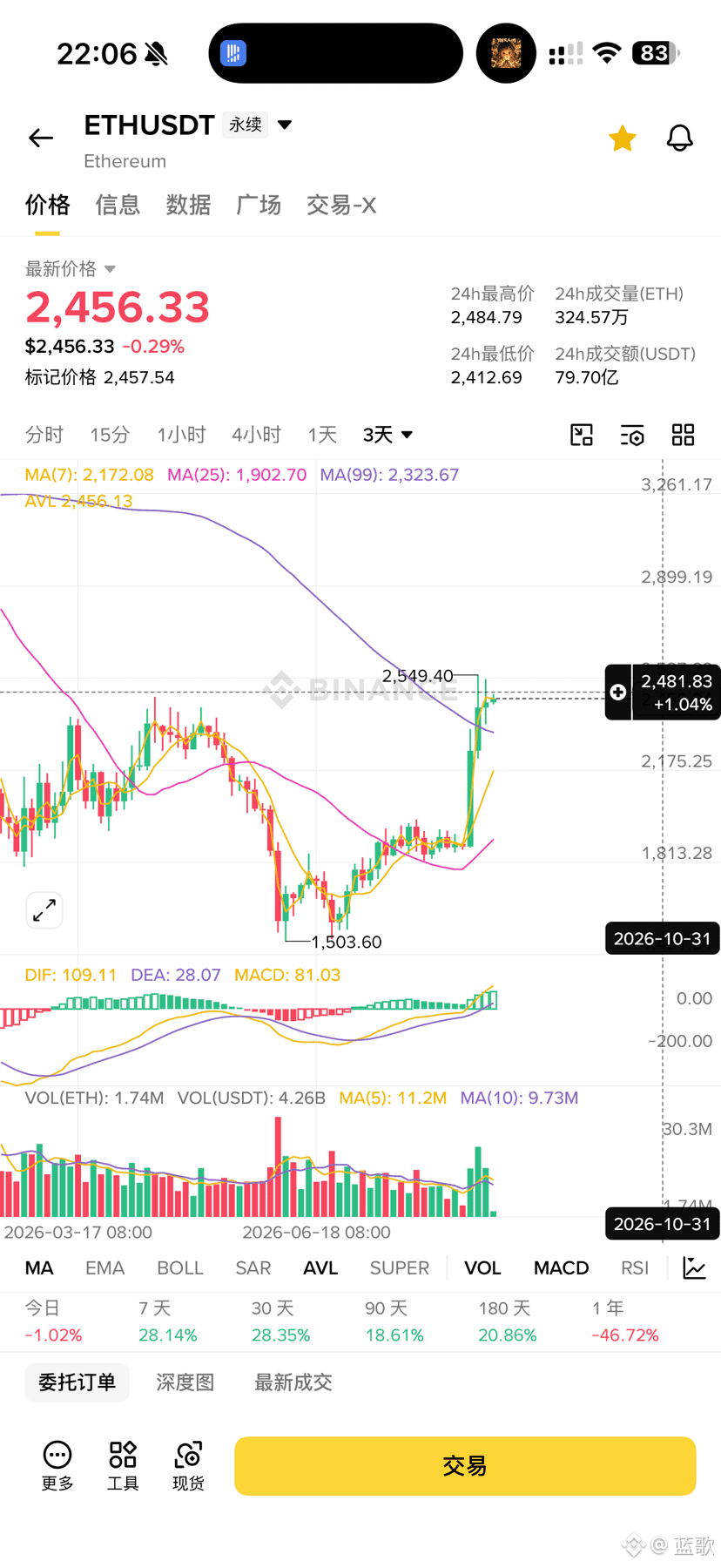Select the 委托订单 tab
The height and width of the screenshot is (1568, 721).
pos(77,1382)
